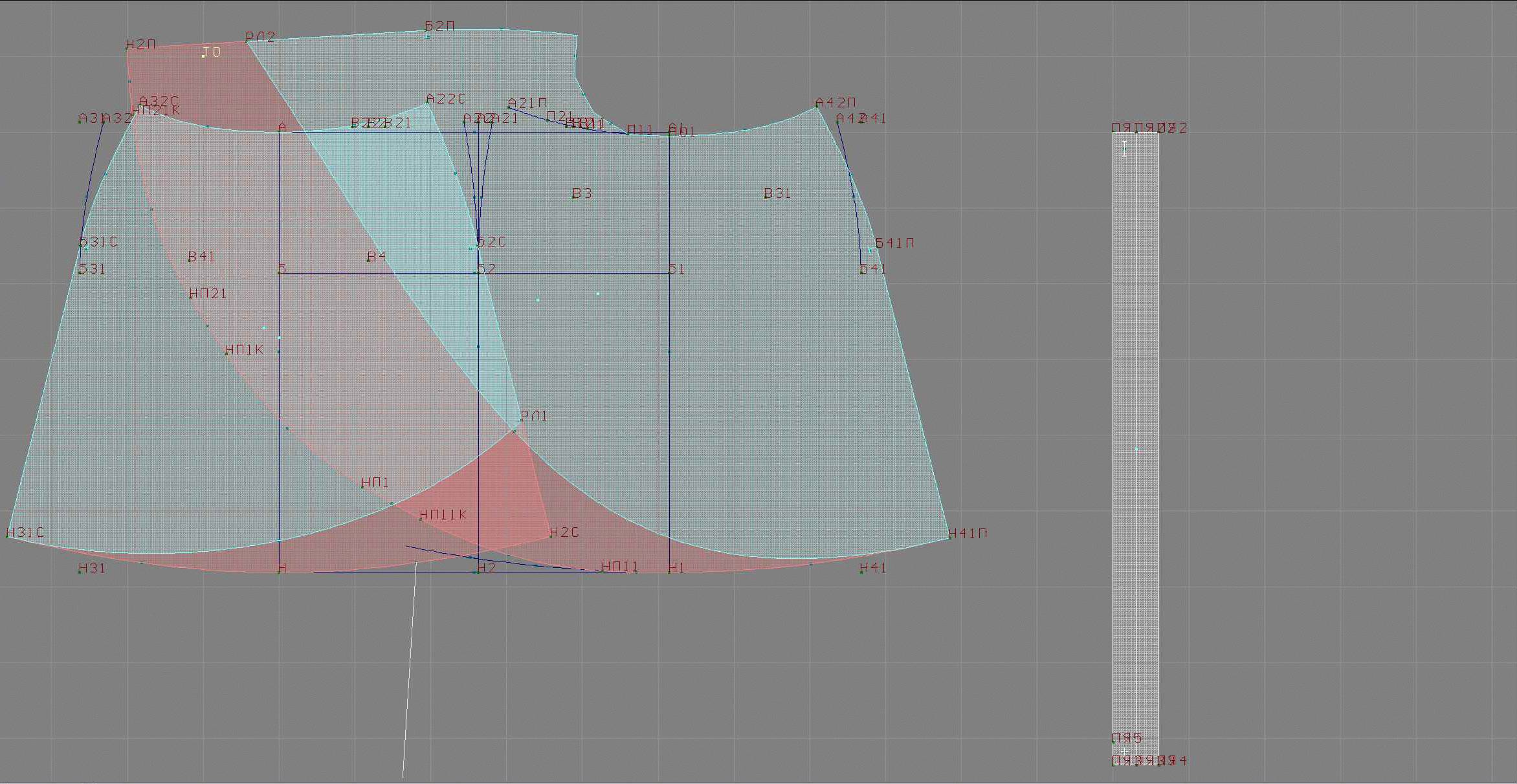
Task: Pick point label В41
Action: [201, 256]
